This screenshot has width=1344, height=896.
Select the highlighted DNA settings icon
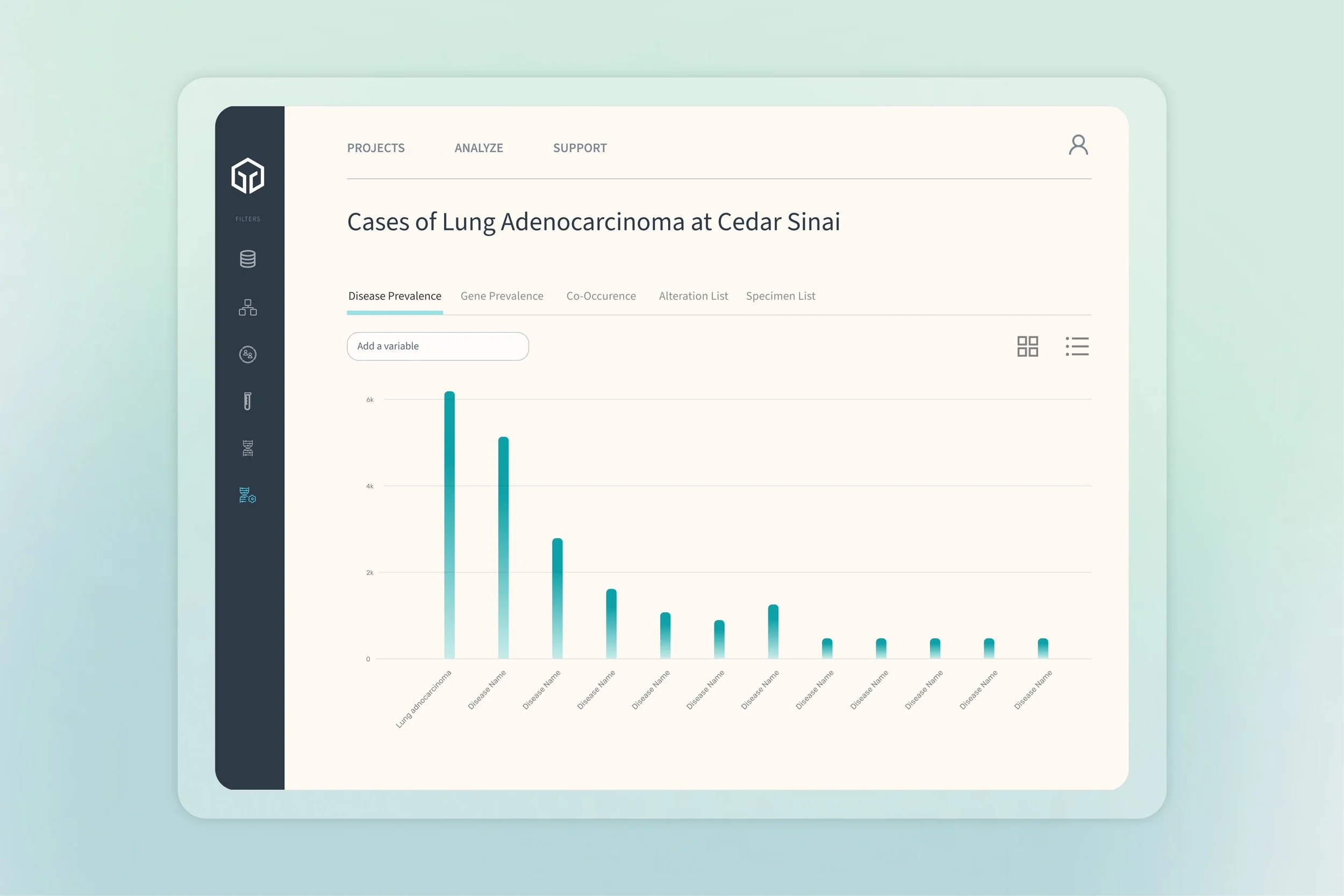coord(247,495)
